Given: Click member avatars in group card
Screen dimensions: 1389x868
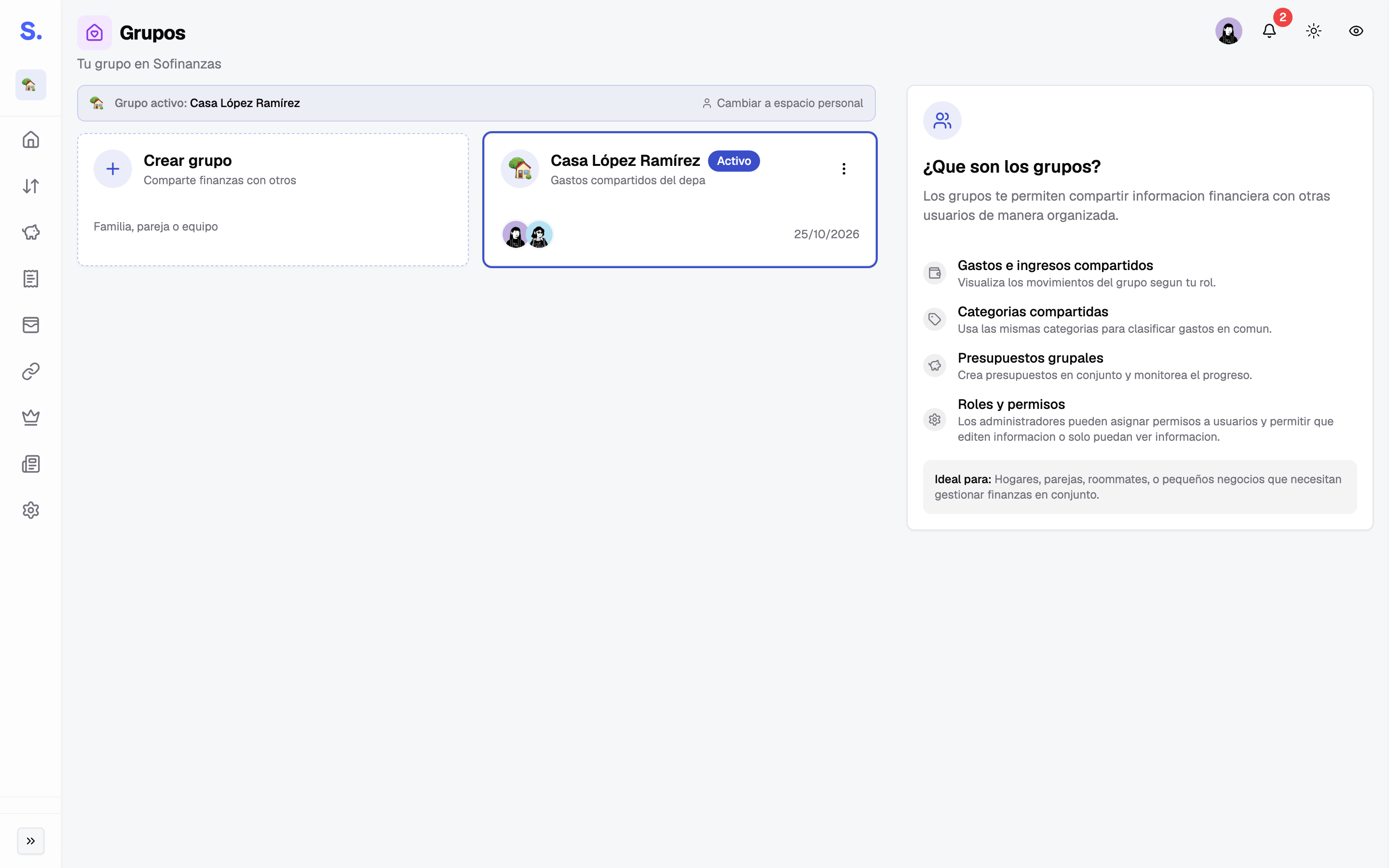Looking at the screenshot, I should pyautogui.click(x=528, y=234).
